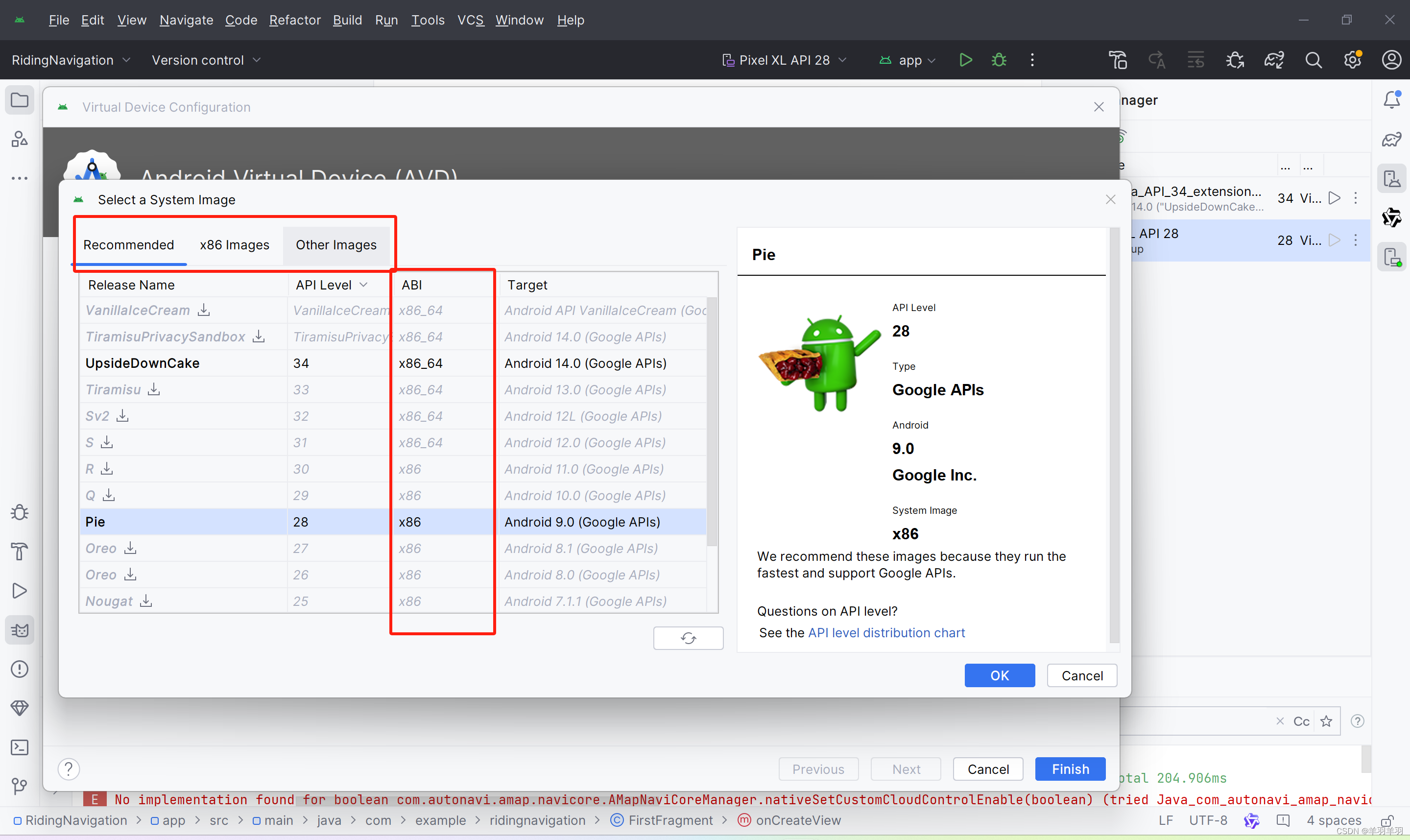Image resolution: width=1410 pixels, height=840 pixels.
Task: Open the Logcat tool window icon
Action: tap(20, 630)
